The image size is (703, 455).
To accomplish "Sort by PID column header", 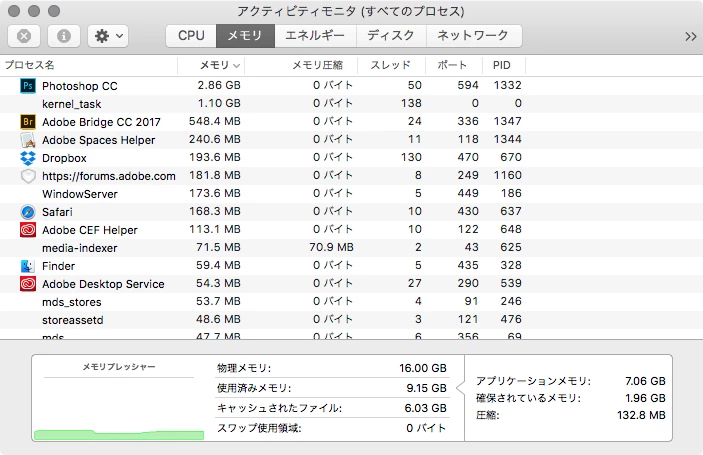I will pyautogui.click(x=503, y=65).
